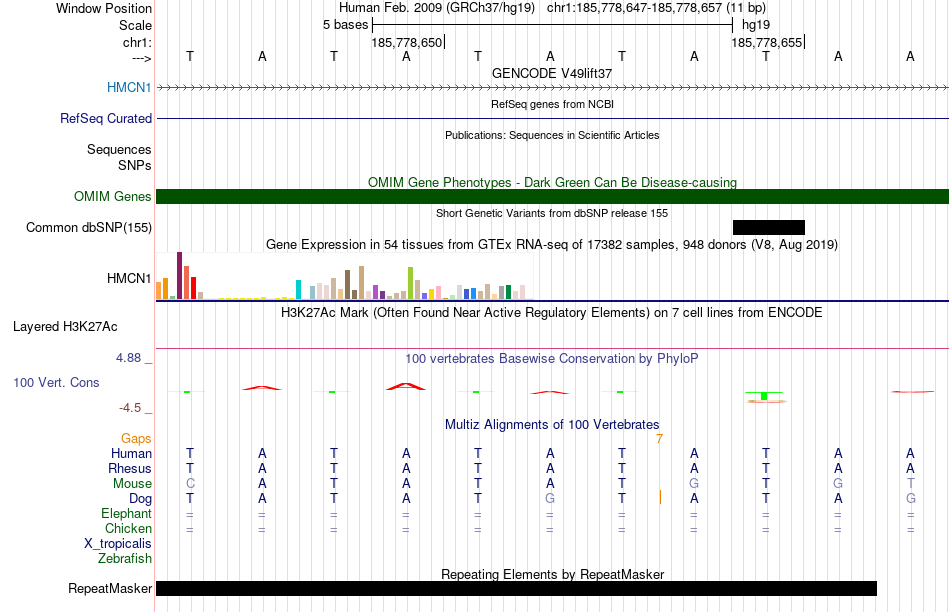Click the Human alignment row label
Screen dimensions: 950x612
(131, 453)
